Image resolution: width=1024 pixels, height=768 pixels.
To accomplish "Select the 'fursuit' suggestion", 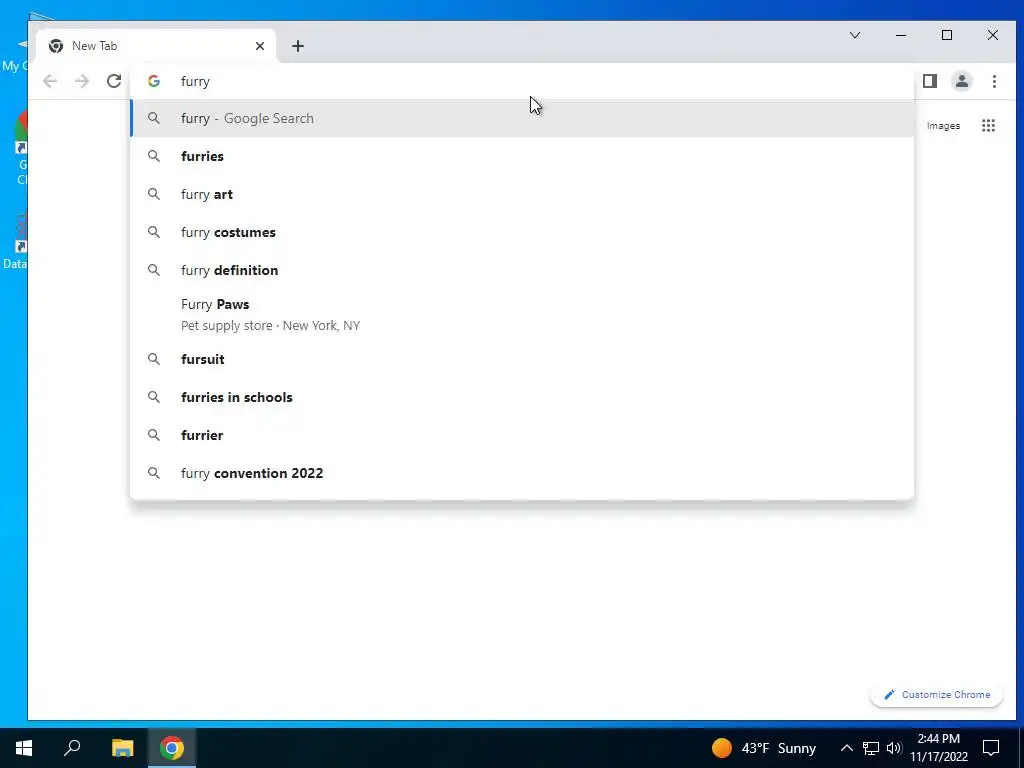I will click(522, 359).
